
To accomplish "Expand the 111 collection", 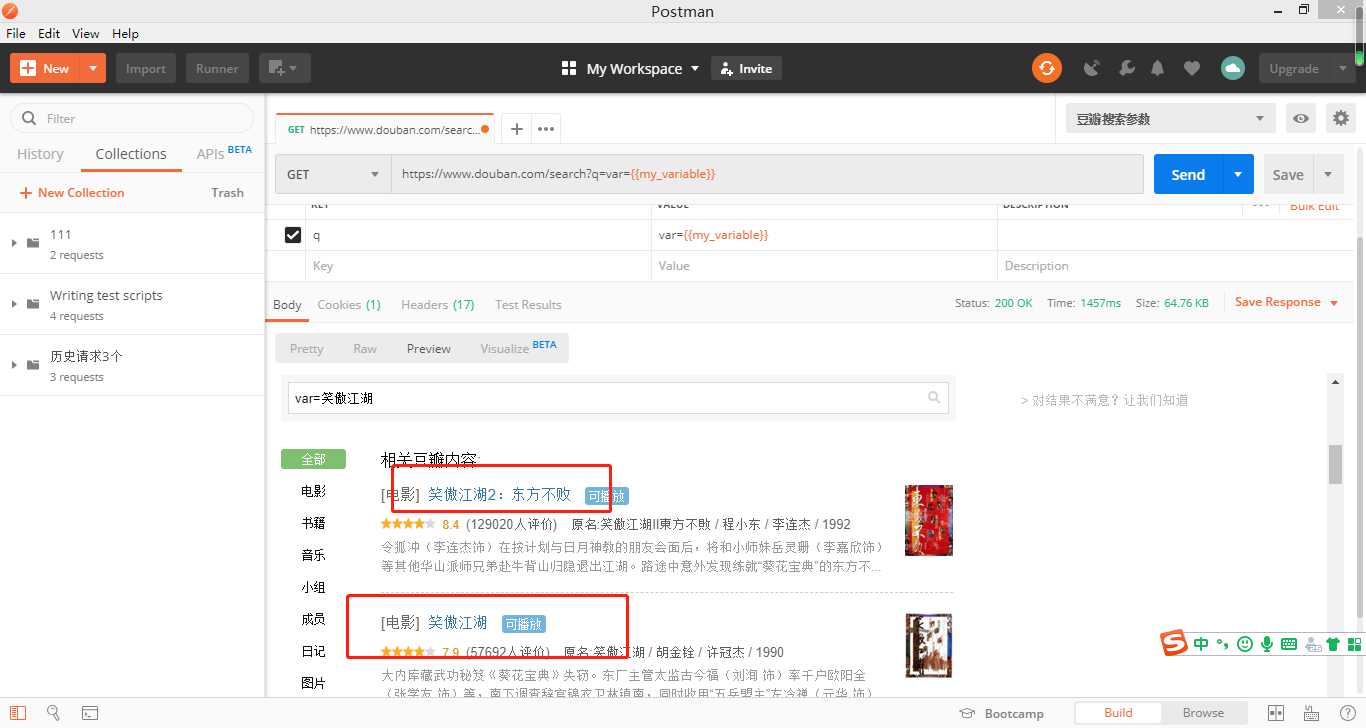I will (14, 243).
